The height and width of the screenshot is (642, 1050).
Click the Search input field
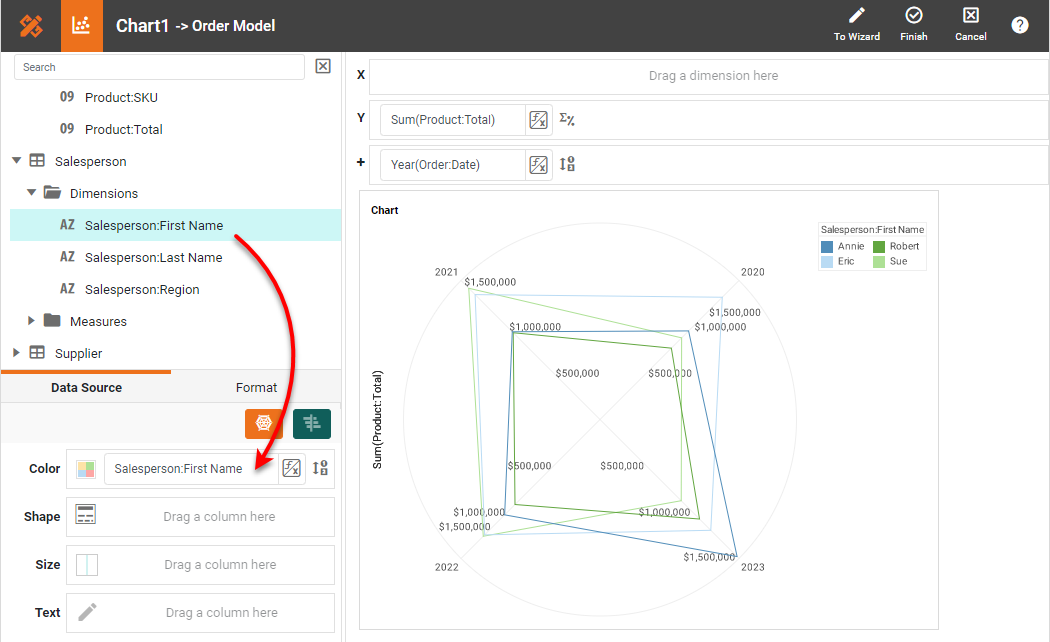(x=160, y=67)
